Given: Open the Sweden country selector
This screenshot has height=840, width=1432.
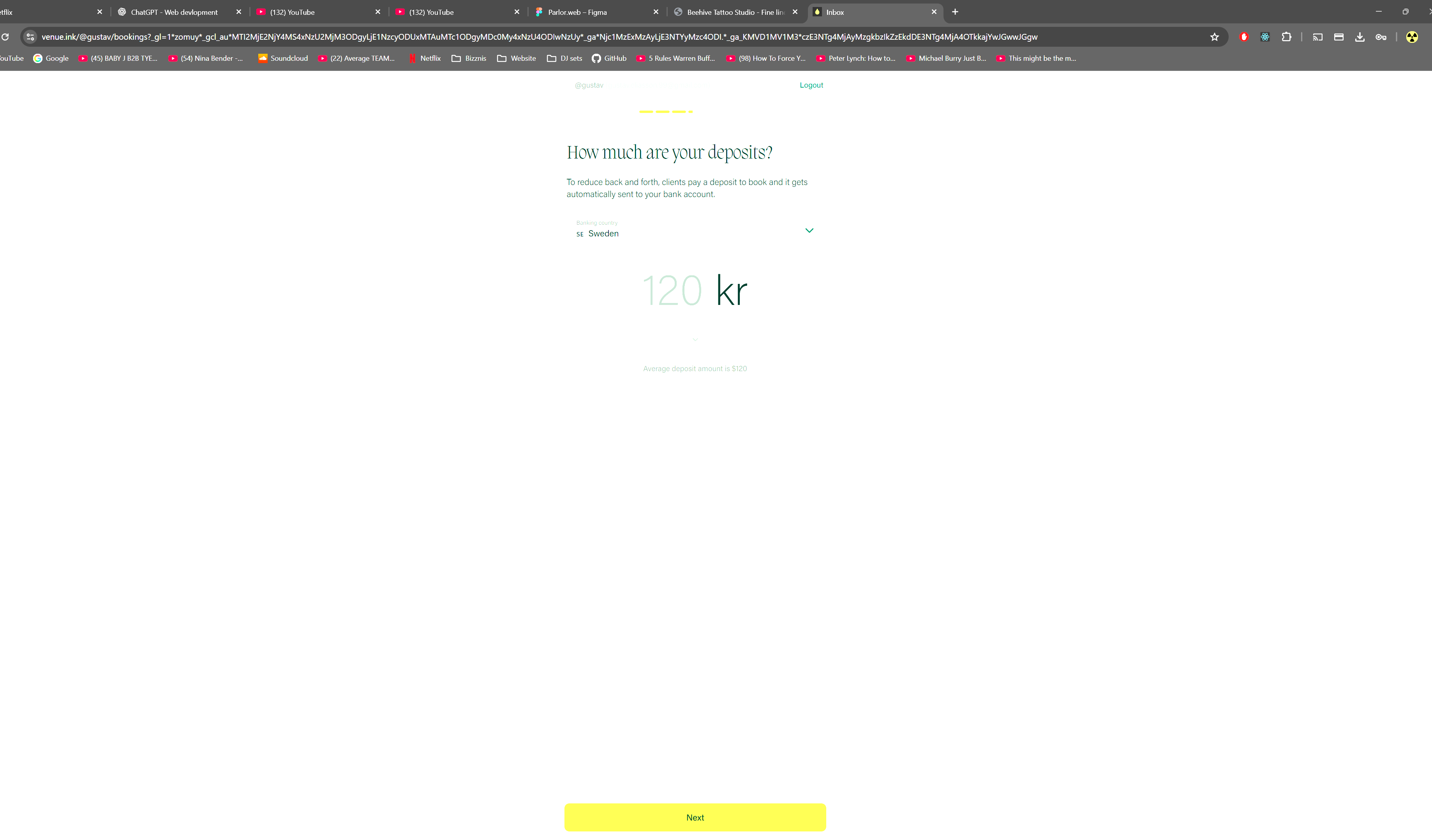Looking at the screenshot, I should (603, 233).
